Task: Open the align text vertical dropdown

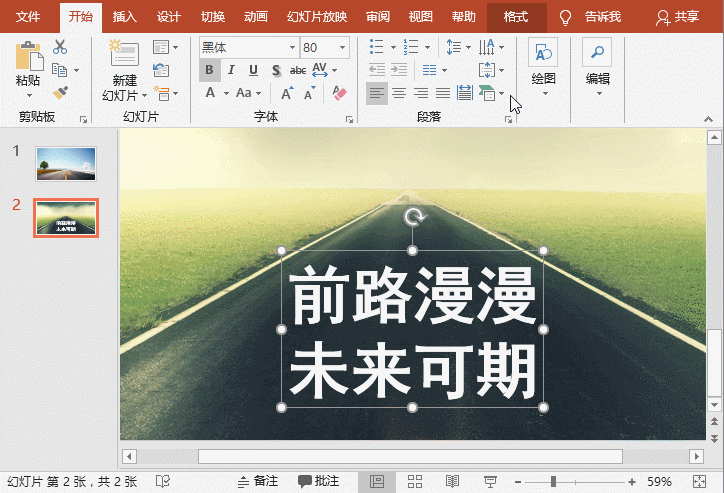Action: (x=501, y=70)
